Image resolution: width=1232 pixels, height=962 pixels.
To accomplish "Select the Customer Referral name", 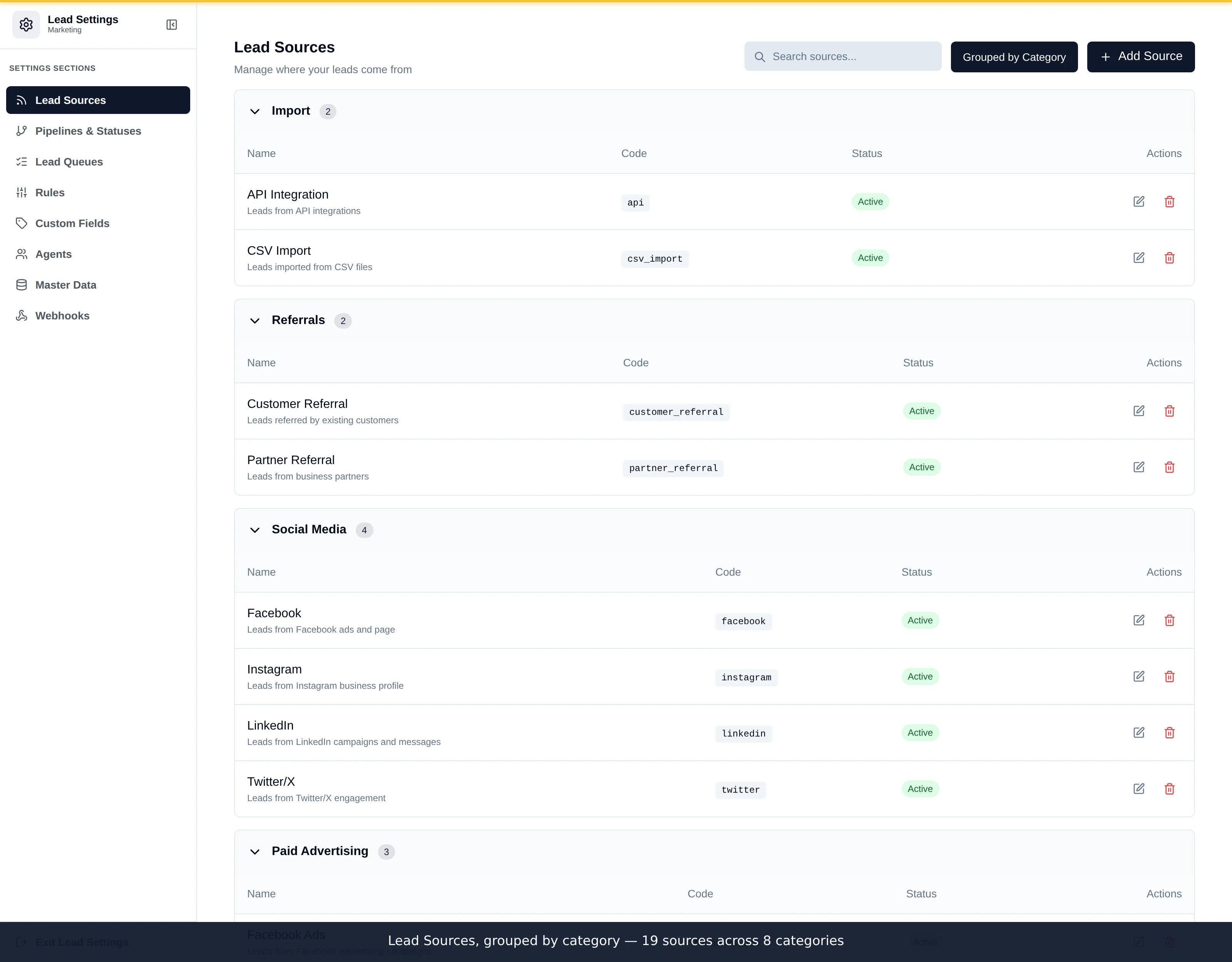I will [297, 404].
